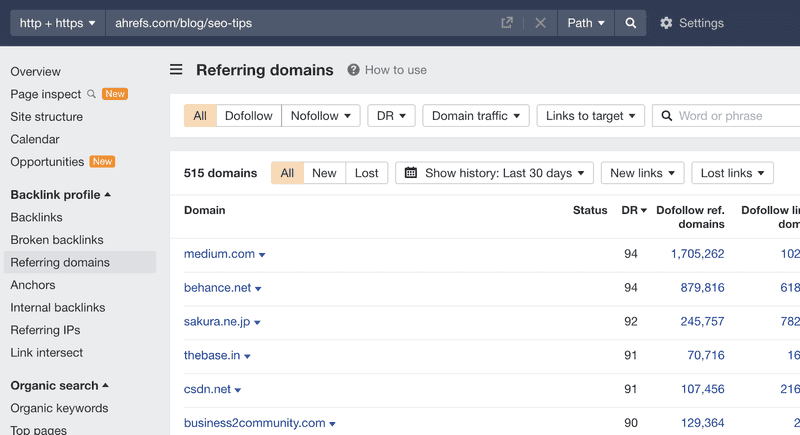Select the New domains tab
The width and height of the screenshot is (800, 435).
click(x=324, y=173)
